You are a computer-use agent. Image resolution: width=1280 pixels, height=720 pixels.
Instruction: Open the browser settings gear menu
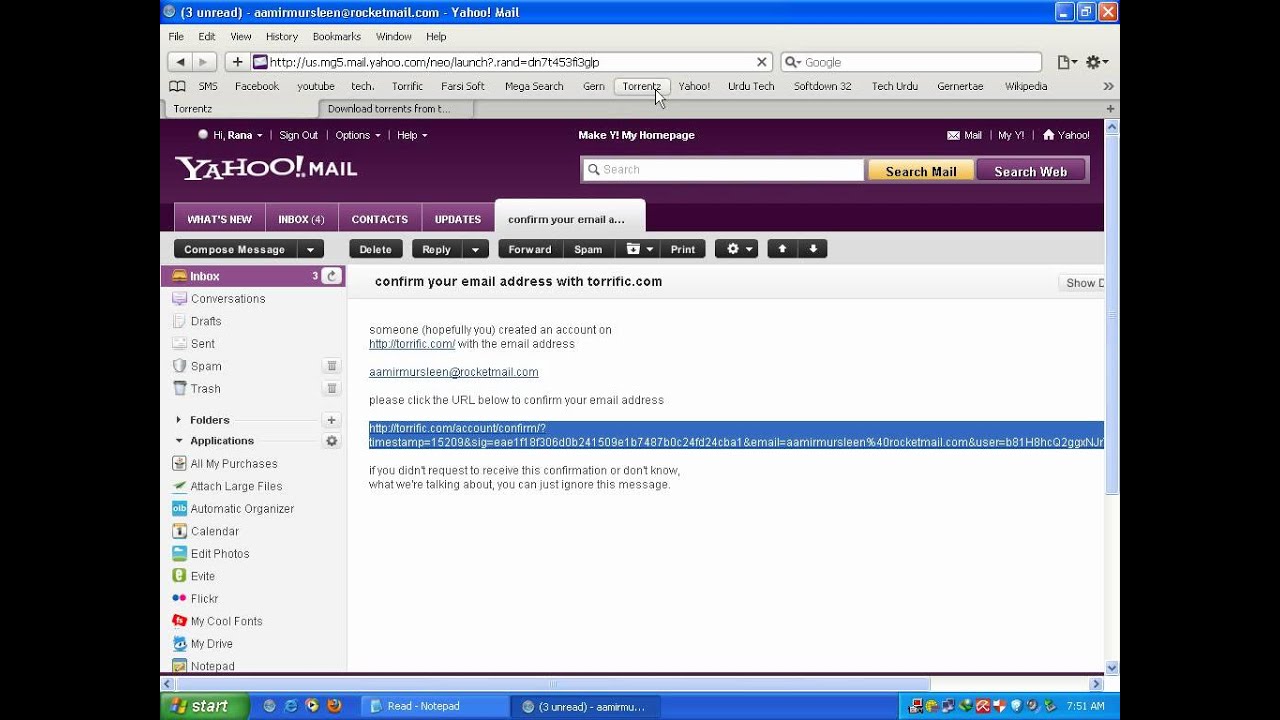1097,62
